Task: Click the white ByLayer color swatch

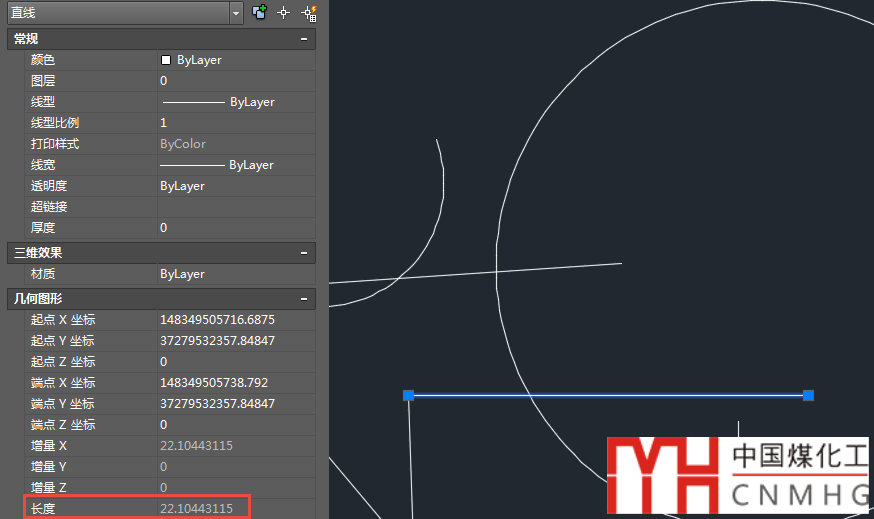Action: coord(166,60)
